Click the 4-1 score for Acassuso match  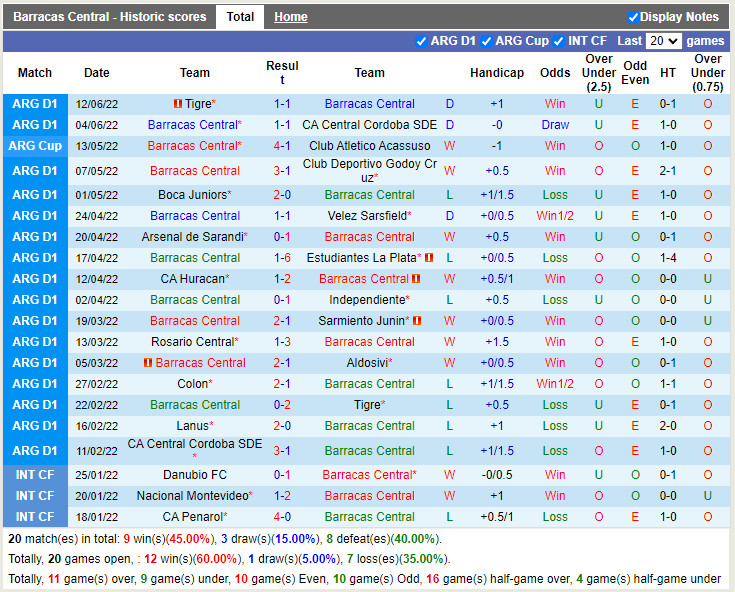pos(282,146)
